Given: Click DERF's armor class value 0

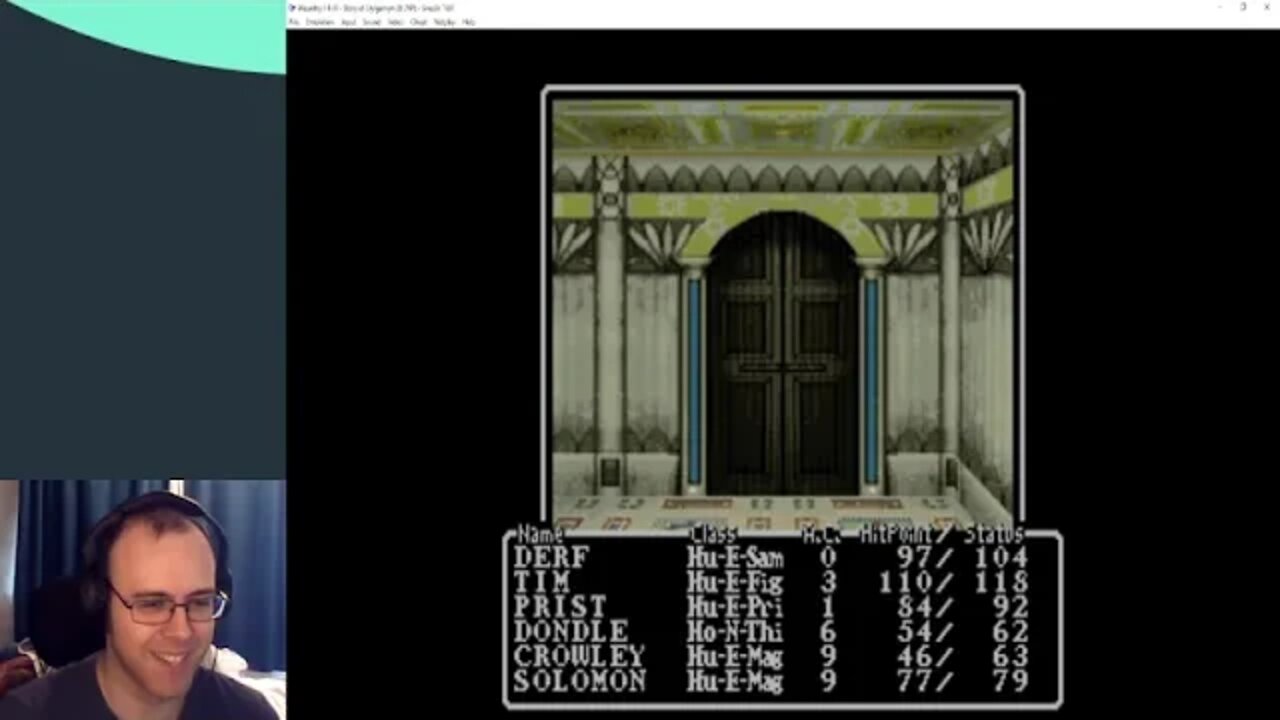Looking at the screenshot, I should pyautogui.click(x=827, y=558).
